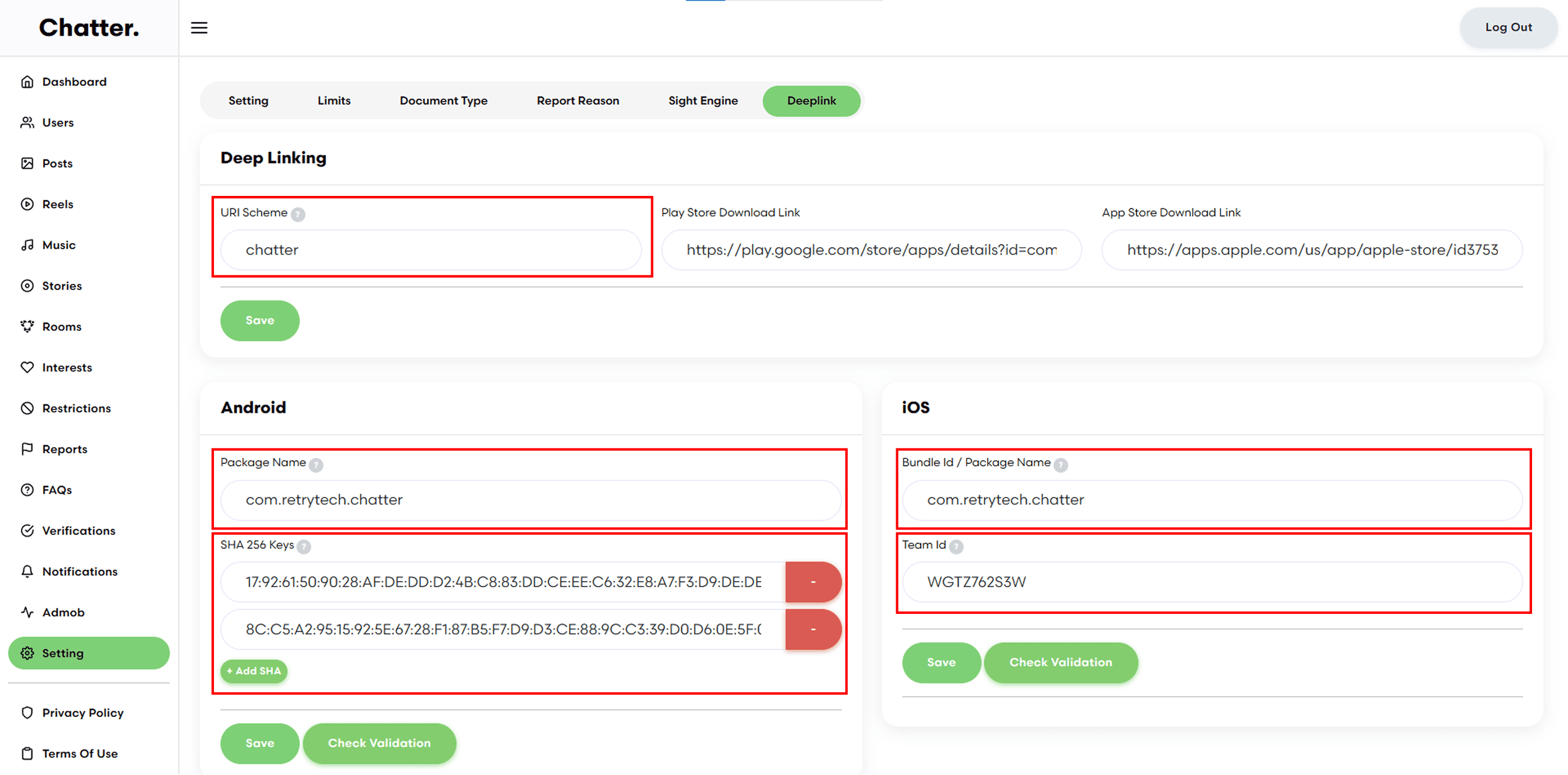
Task: Save the Deep Linking section
Action: [259, 321]
